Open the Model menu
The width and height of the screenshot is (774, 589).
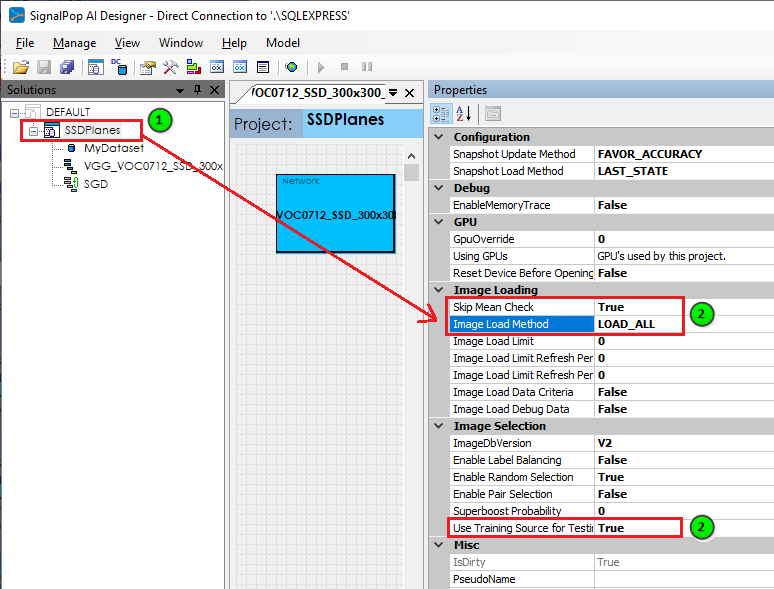click(283, 43)
